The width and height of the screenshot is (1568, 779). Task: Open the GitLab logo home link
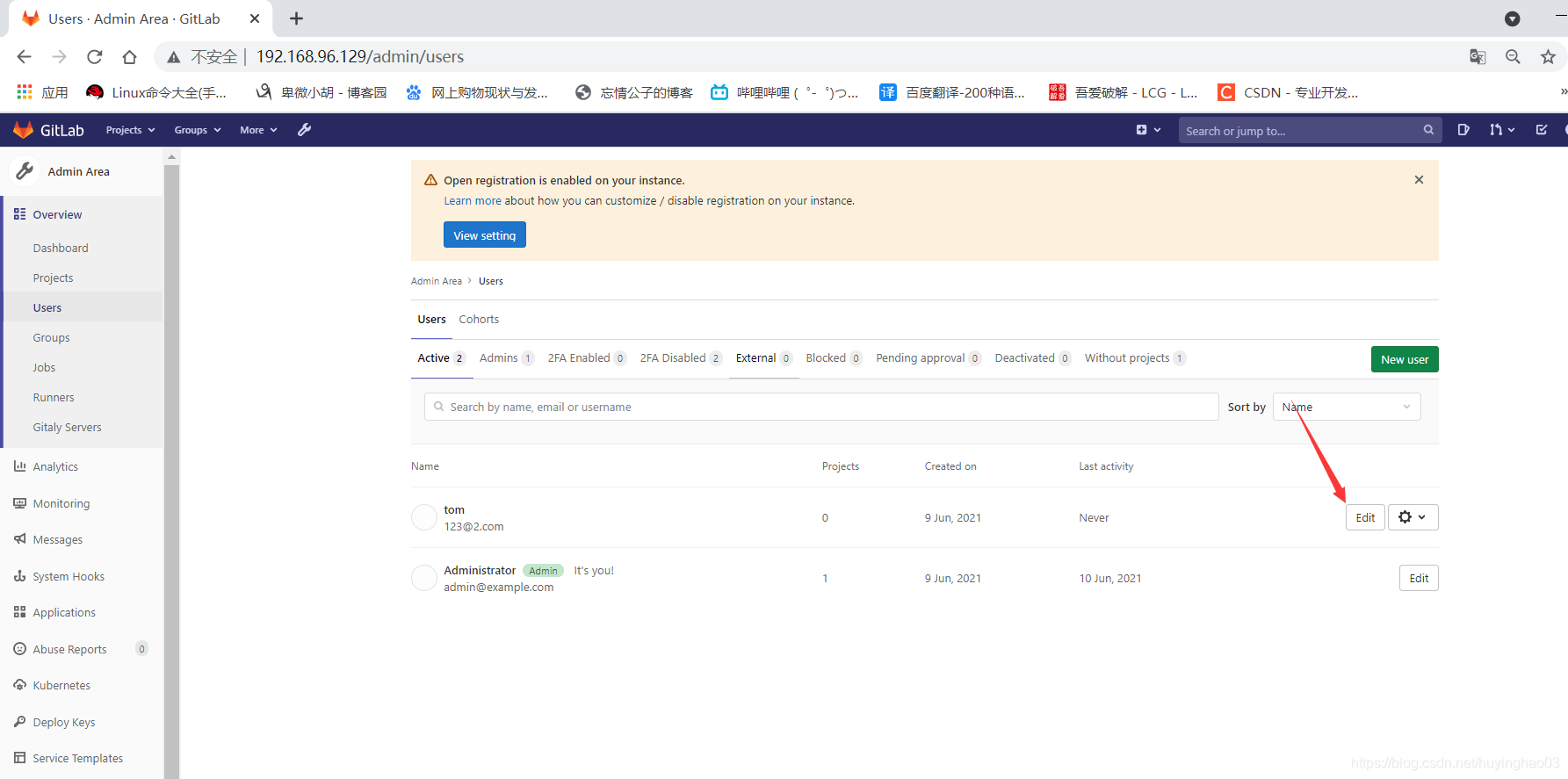pos(48,130)
